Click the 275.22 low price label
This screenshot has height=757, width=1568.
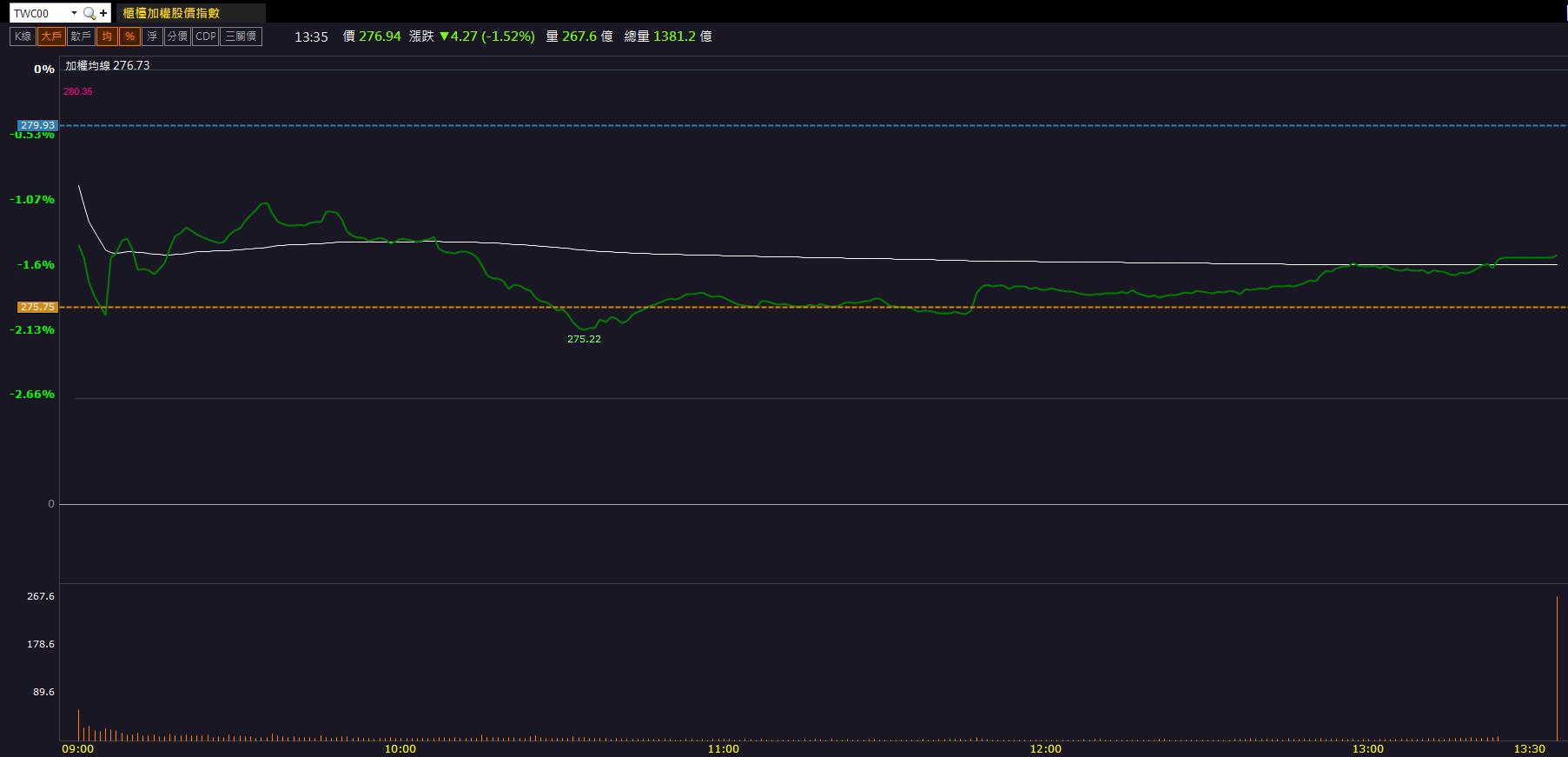(584, 339)
